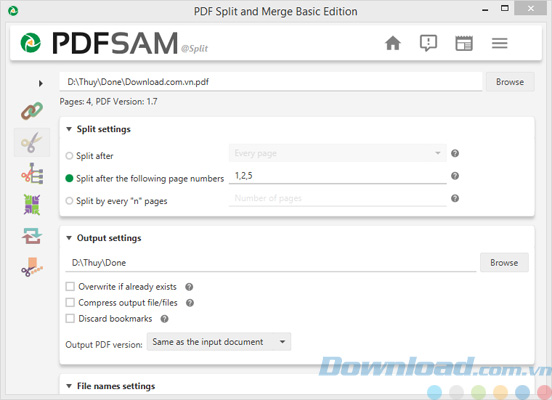This screenshot has width=552, height=400.
Task: Show help for every n pages
Action: coord(455,198)
